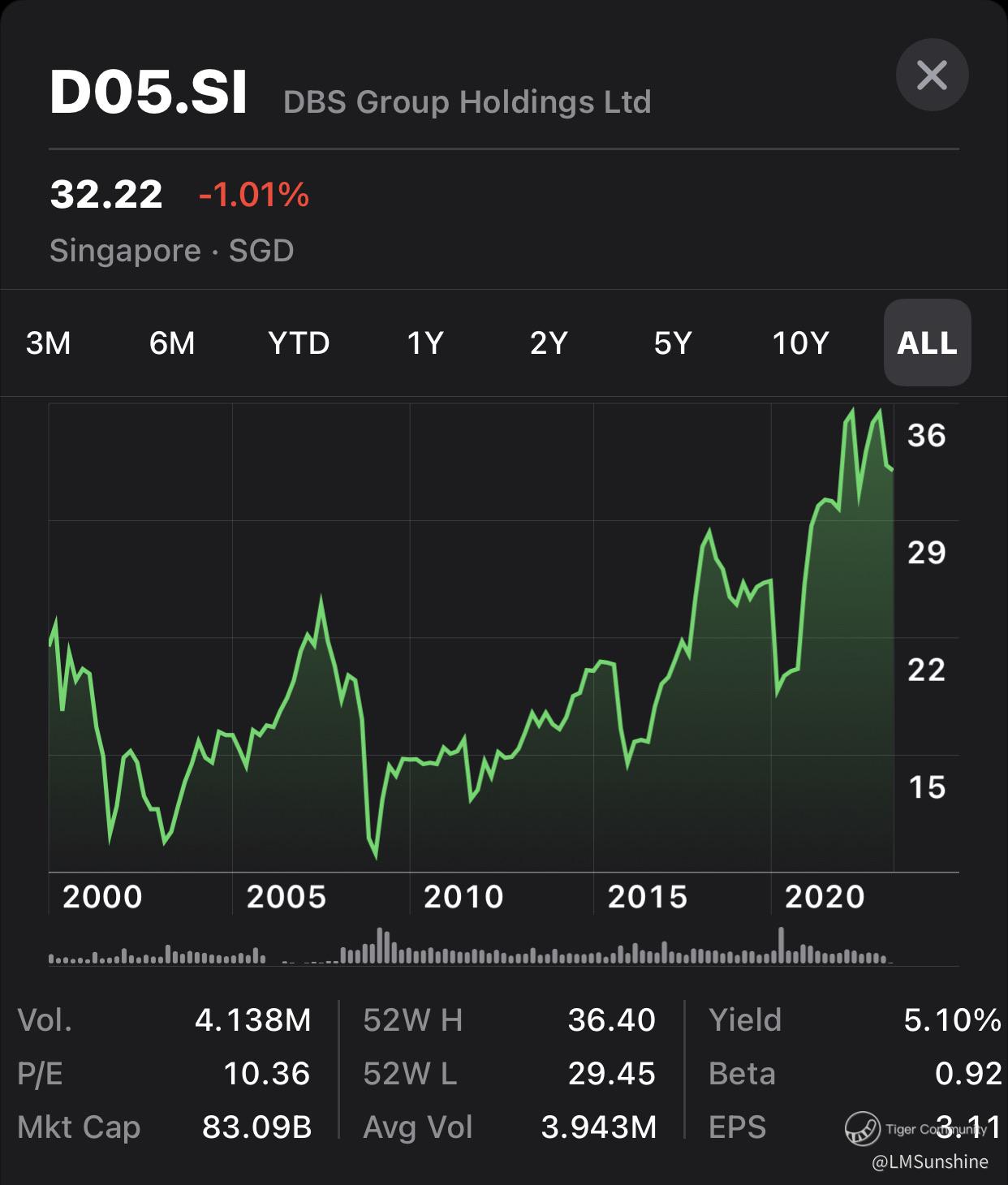The image size is (1008, 1185).
Task: Tap the green price line chart
Action: click(472, 637)
